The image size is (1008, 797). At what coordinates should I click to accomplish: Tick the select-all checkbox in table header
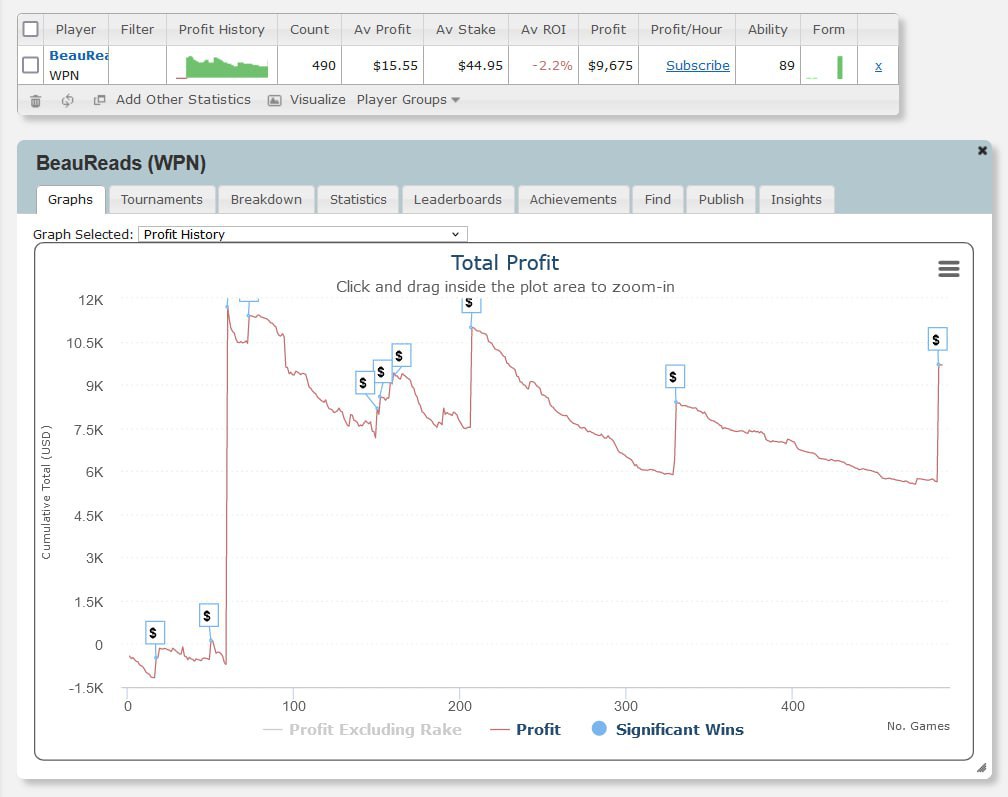pyautogui.click(x=31, y=29)
